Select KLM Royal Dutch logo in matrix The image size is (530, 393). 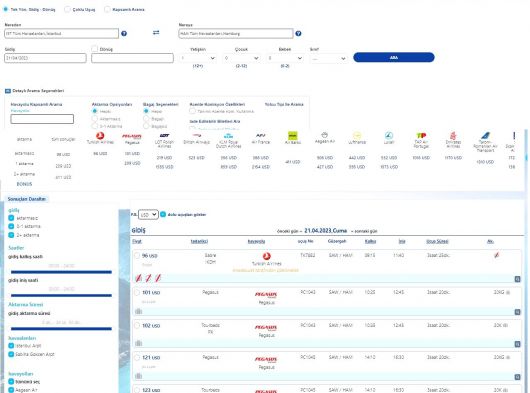[228, 136]
